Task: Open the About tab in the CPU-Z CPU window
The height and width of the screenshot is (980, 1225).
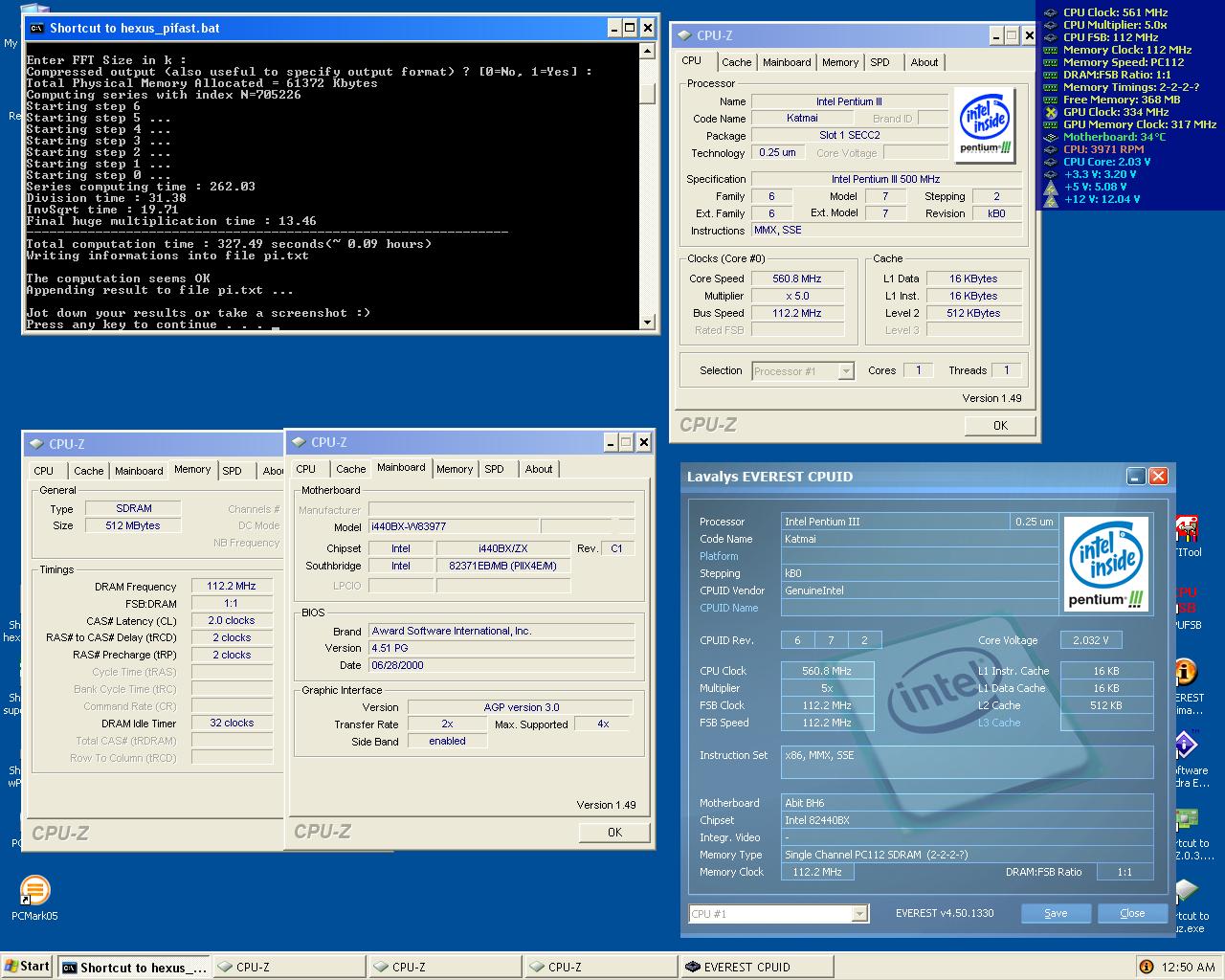Action: (x=924, y=62)
